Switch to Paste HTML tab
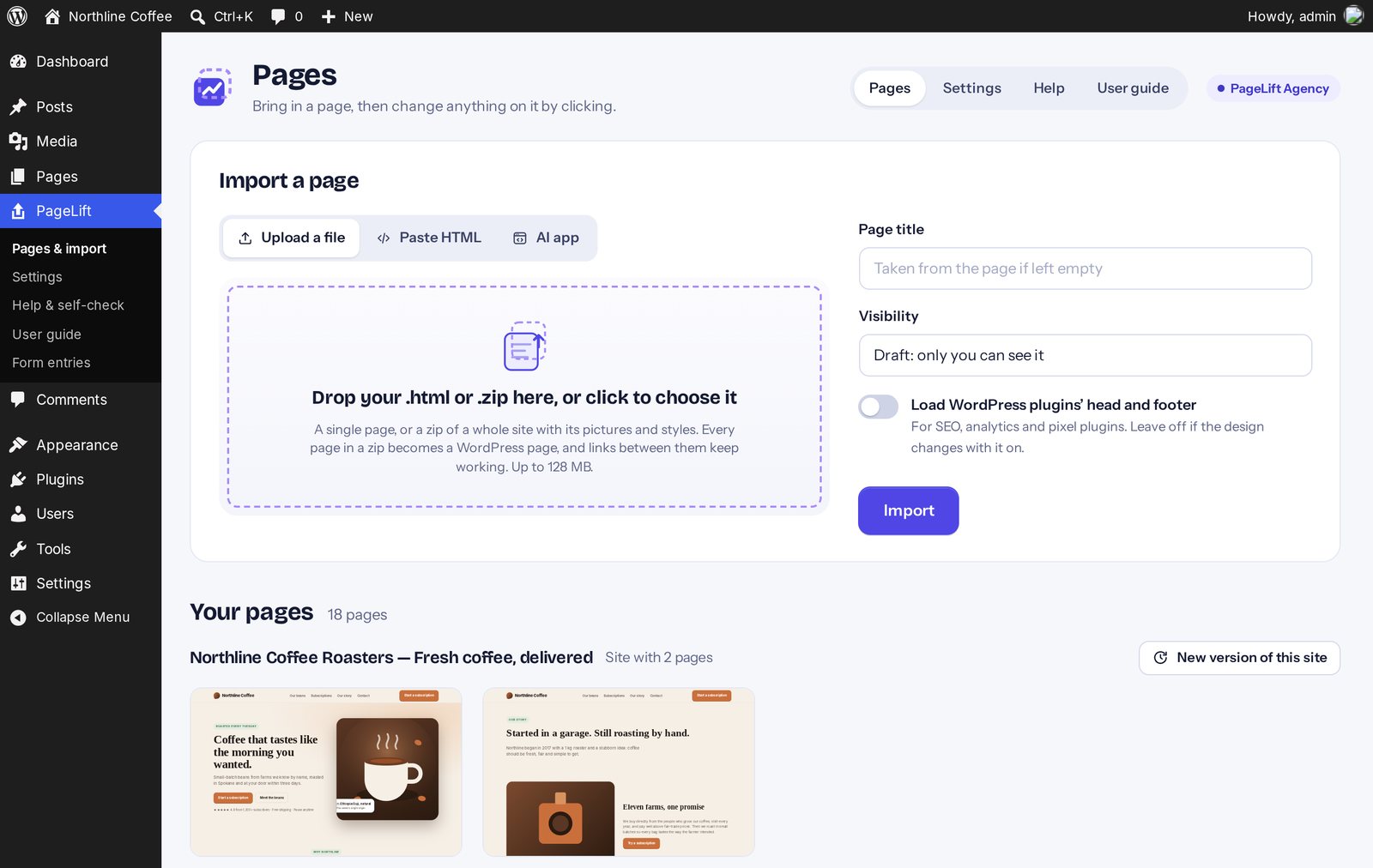This screenshot has height=868, width=1373. (429, 238)
